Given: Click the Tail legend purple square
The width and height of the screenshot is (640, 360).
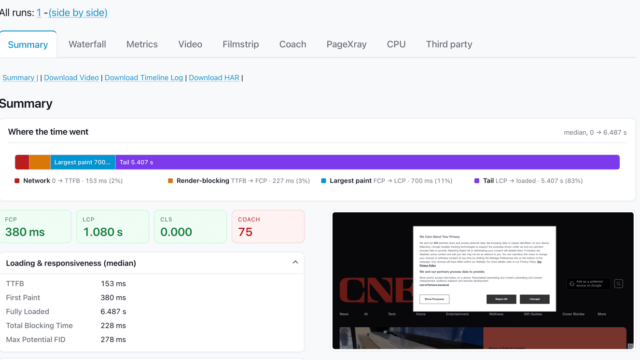Looking at the screenshot, I should tap(476, 181).
